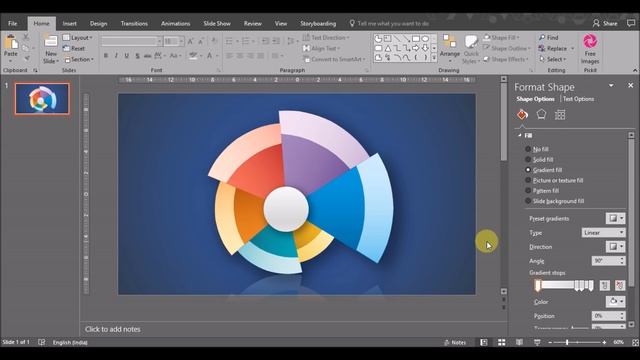Screen dimensions: 640x360
Task: Click the zoom slider in status bar
Action: (x=577, y=342)
